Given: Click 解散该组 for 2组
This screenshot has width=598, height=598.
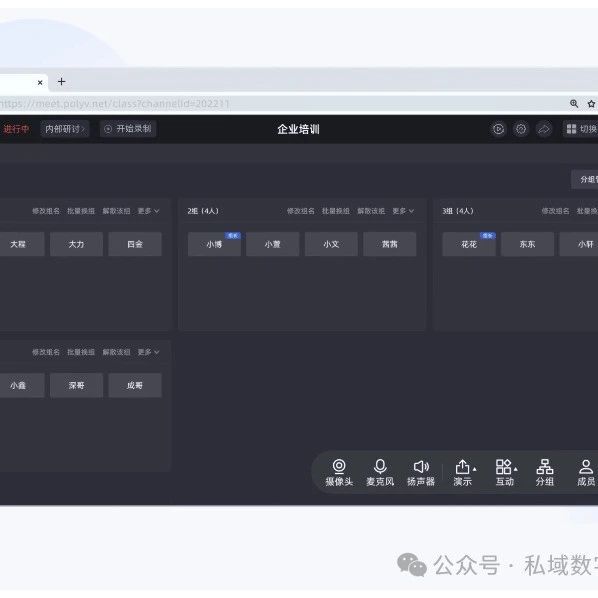Looking at the screenshot, I should 371,211.
